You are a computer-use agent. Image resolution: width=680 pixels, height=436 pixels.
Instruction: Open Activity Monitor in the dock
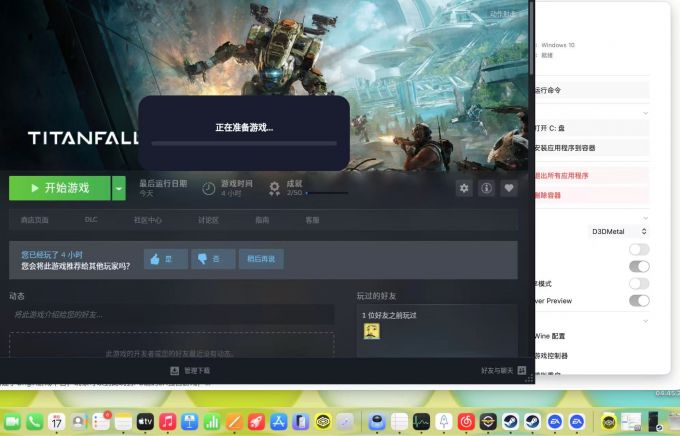(x=421, y=422)
